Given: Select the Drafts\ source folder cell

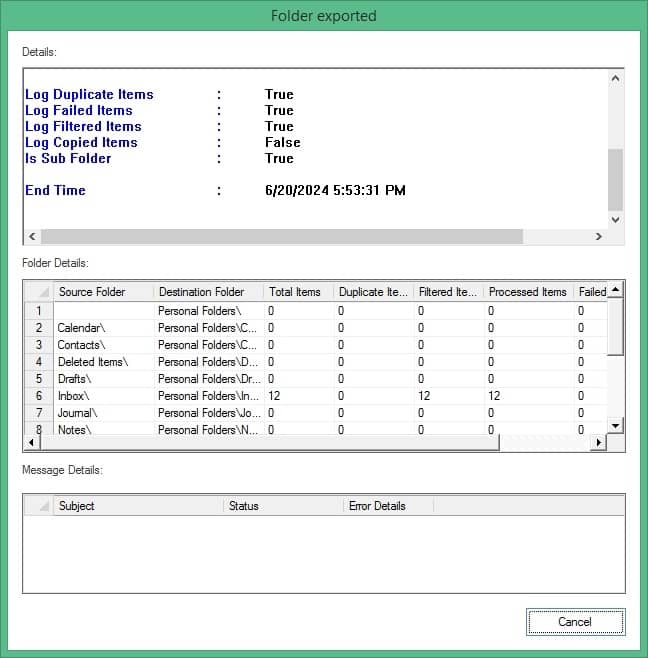Looking at the screenshot, I should (104, 379).
